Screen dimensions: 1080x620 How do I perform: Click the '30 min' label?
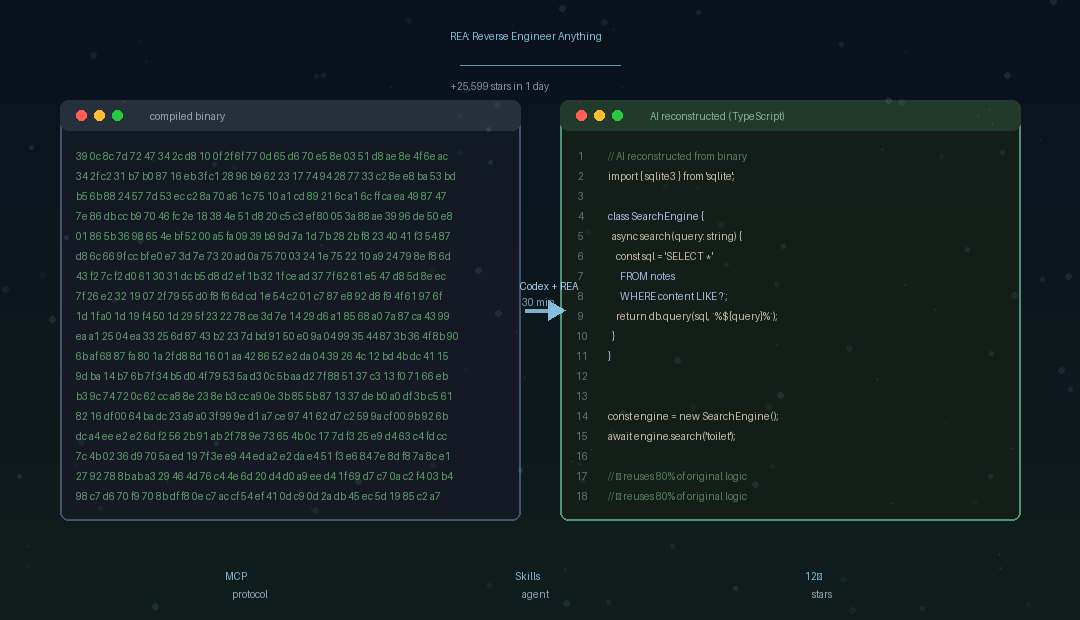(538, 302)
